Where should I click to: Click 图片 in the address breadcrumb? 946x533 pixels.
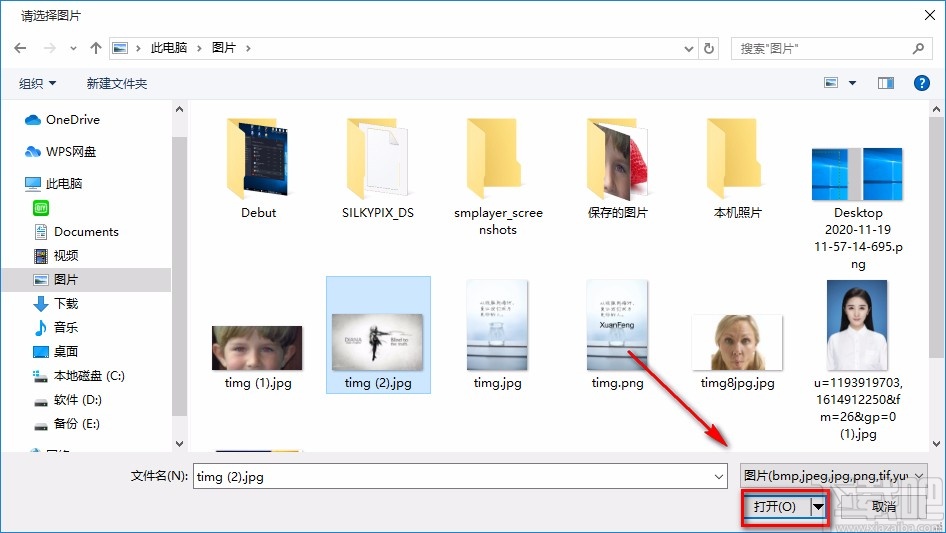pos(224,48)
